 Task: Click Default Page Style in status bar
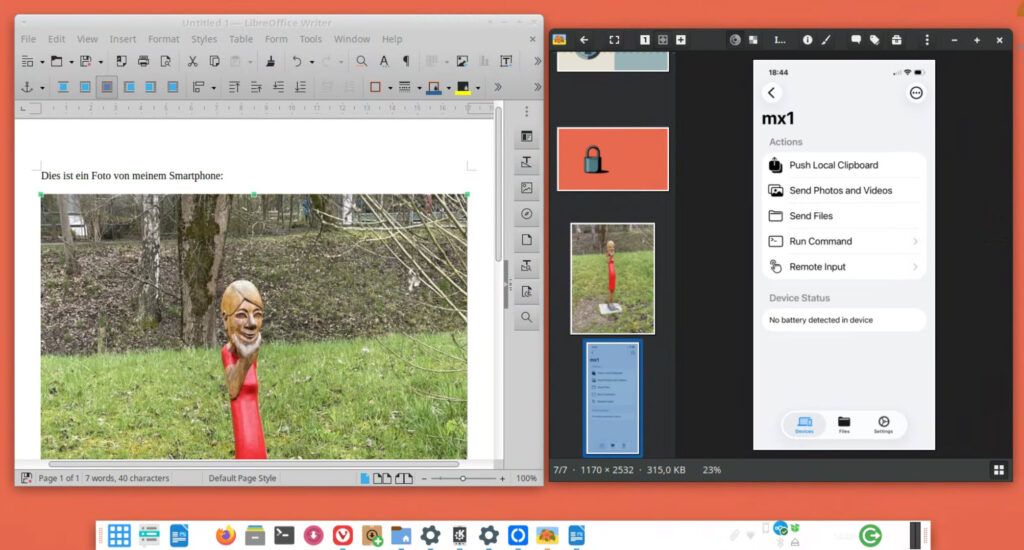(x=242, y=479)
